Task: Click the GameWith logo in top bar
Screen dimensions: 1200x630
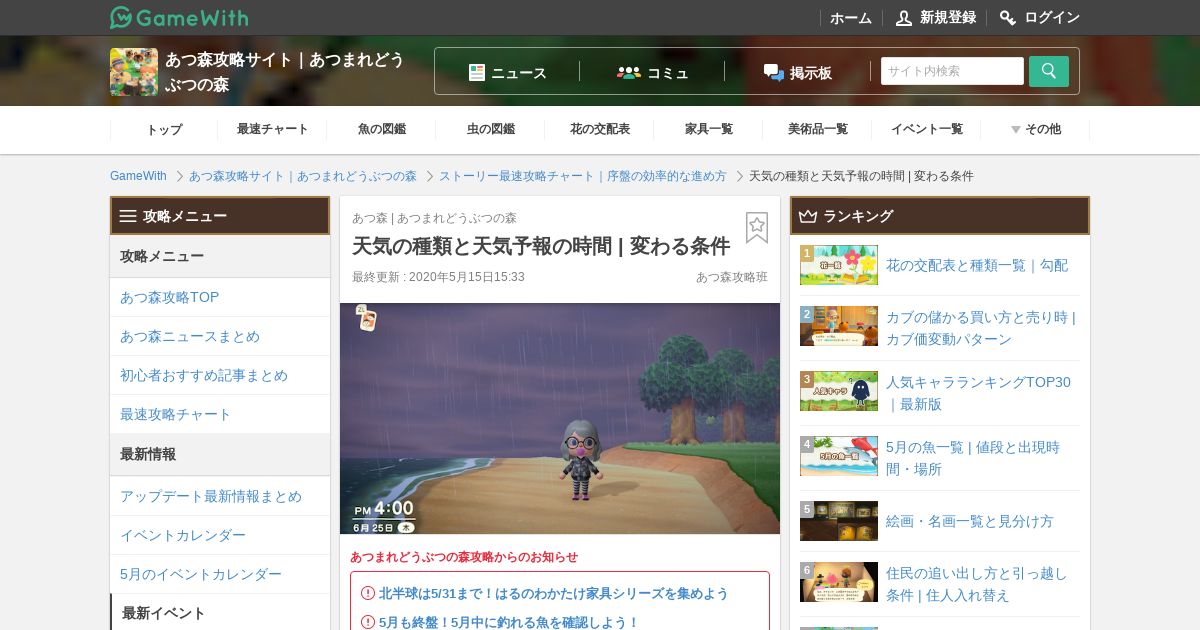Action: (x=179, y=17)
